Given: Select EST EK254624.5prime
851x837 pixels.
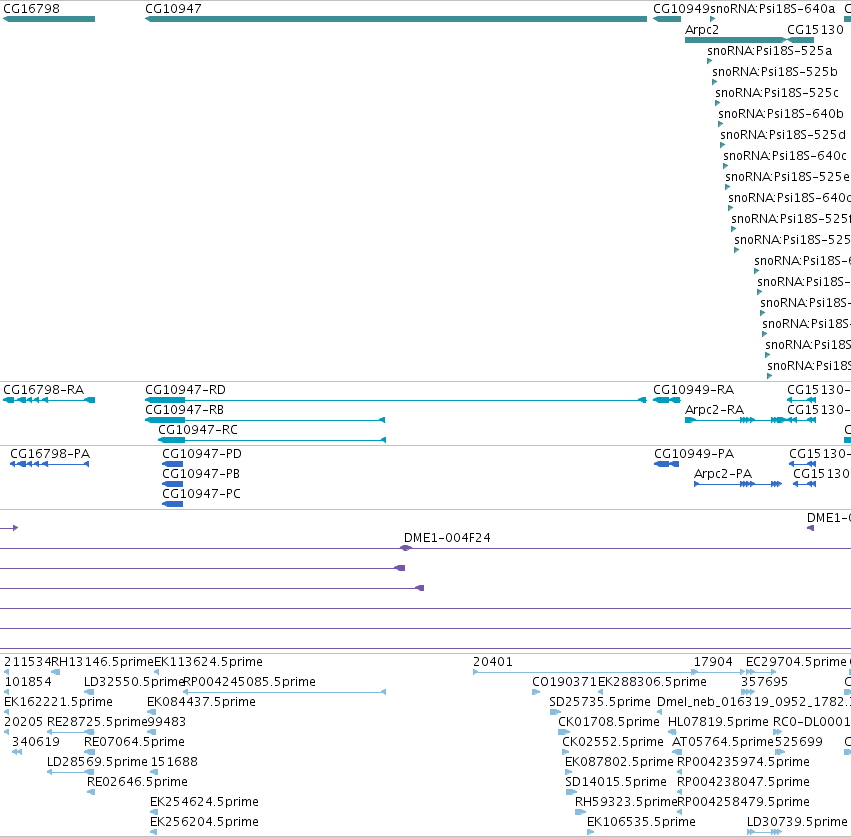Looking at the screenshot, I should coord(204,802).
